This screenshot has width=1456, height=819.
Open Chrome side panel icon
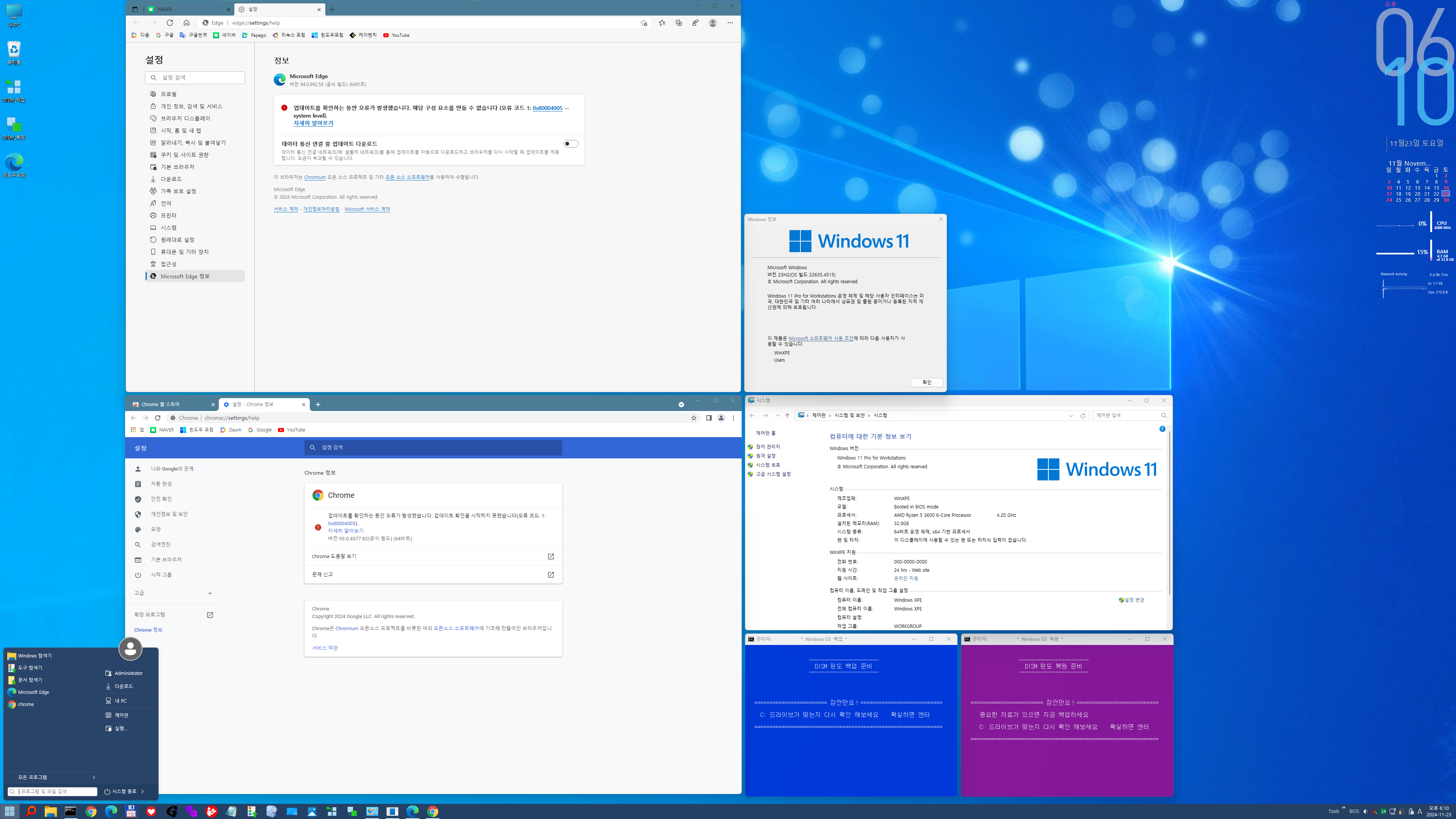tap(709, 418)
